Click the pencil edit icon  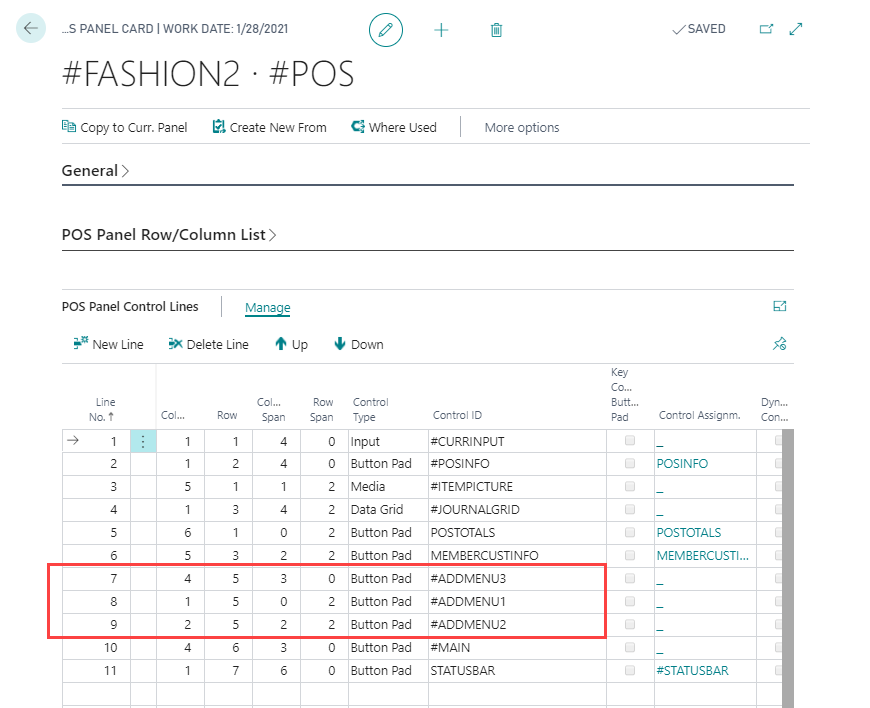click(x=386, y=30)
